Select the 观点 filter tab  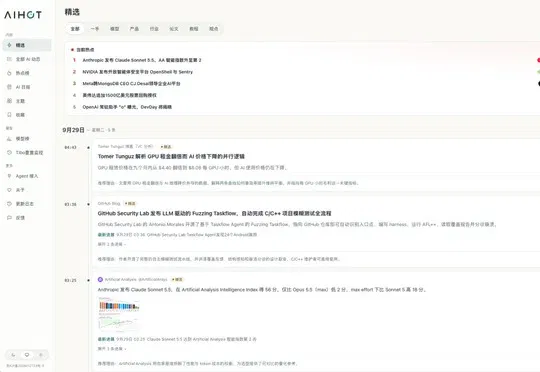214,29
